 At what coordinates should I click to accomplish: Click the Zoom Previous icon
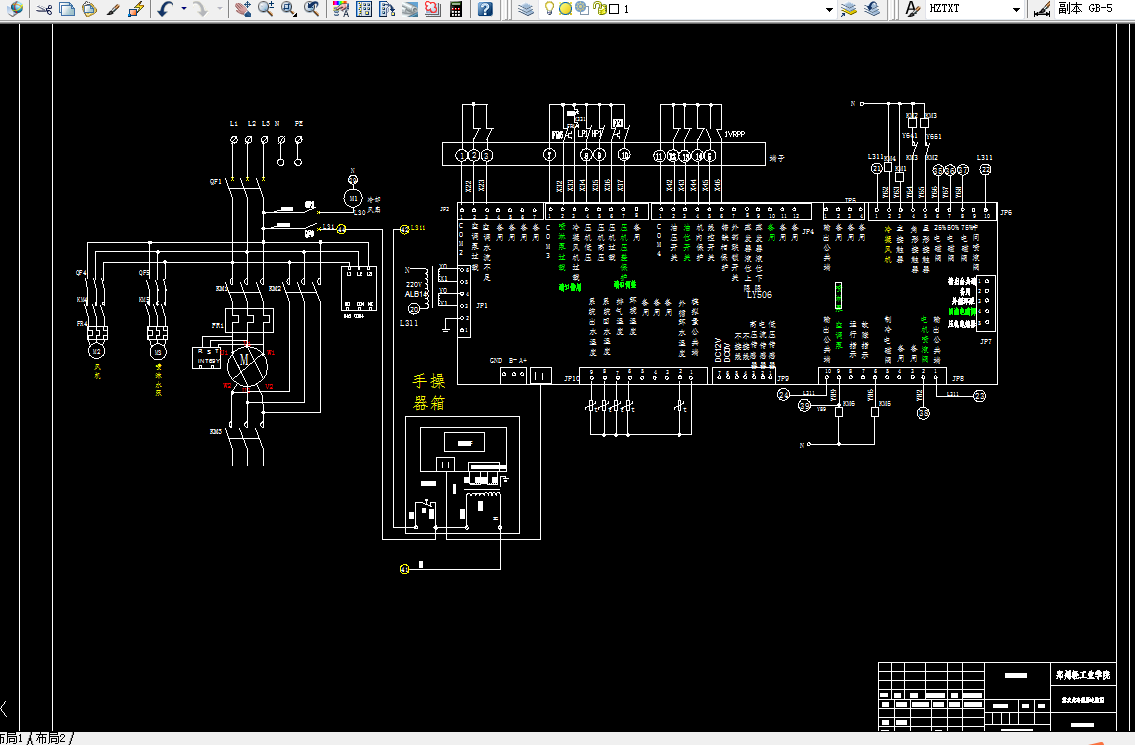pyautogui.click(x=312, y=9)
